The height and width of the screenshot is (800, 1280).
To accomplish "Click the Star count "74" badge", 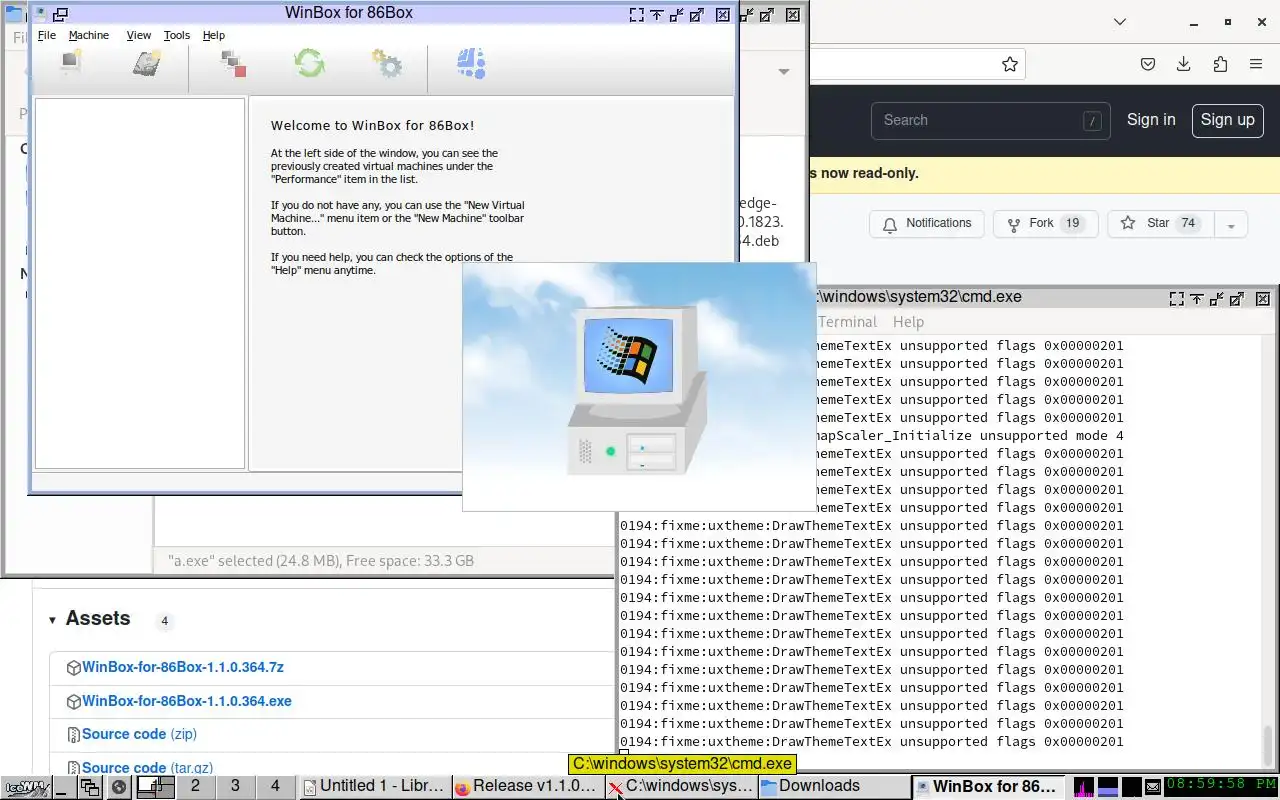I will tap(1188, 223).
